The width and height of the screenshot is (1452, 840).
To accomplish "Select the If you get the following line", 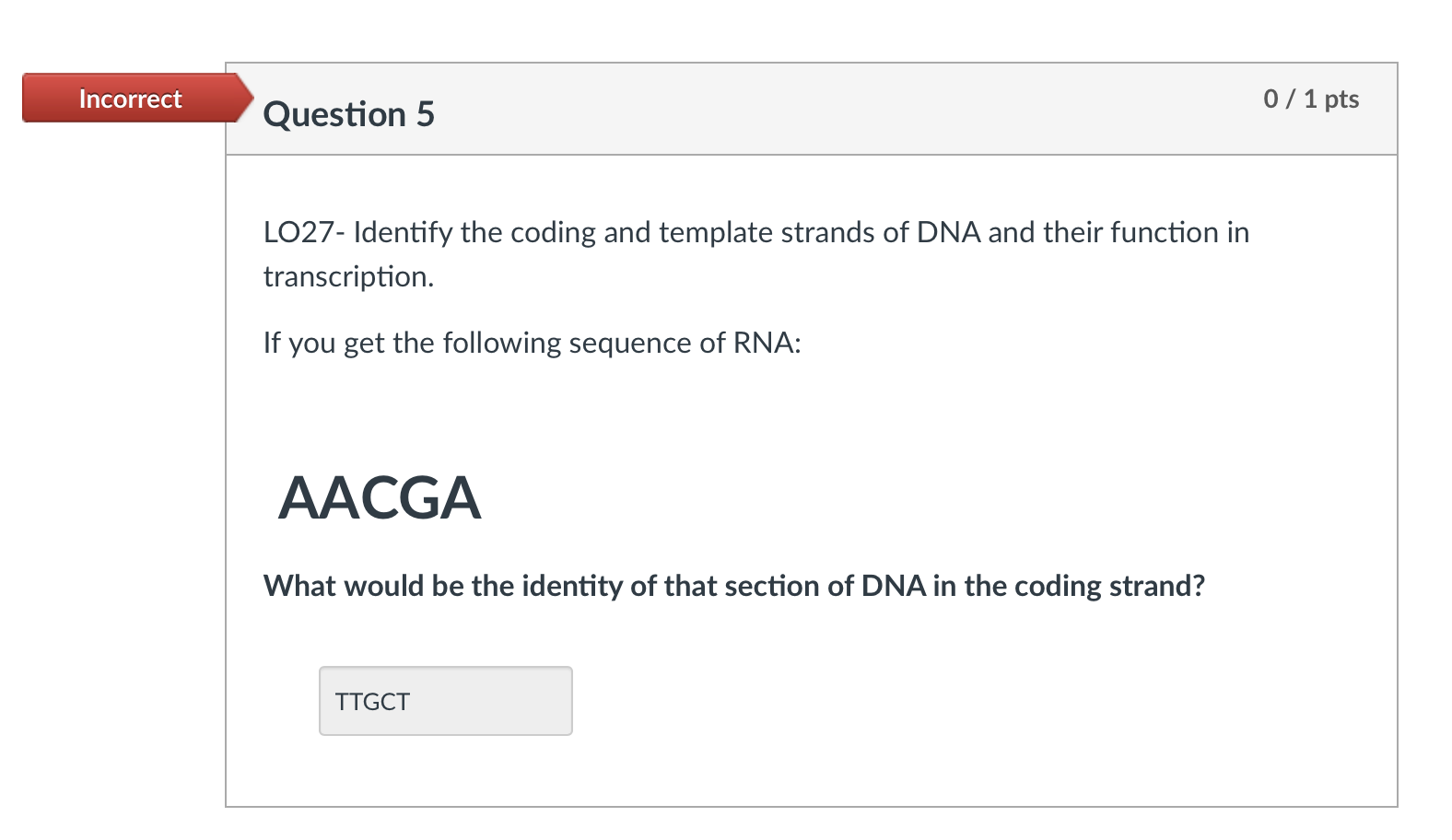I will [533, 343].
